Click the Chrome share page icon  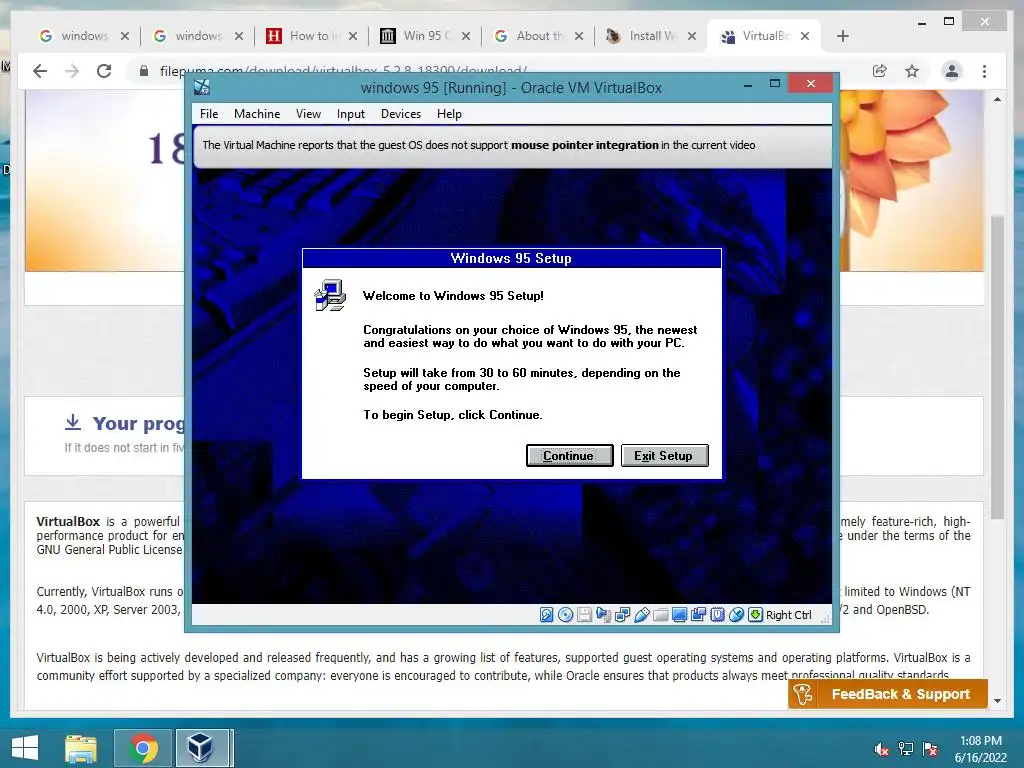pyautogui.click(x=880, y=71)
